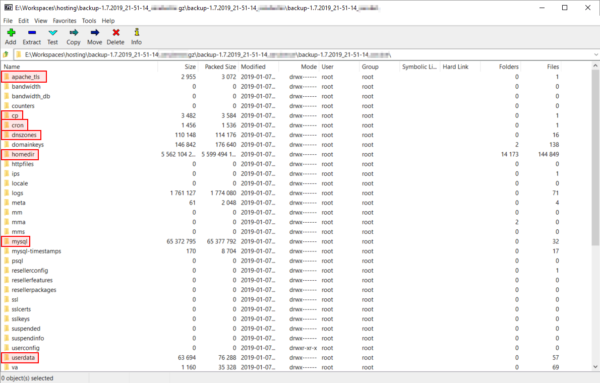Select the cp folder icon
Viewport: 600px width, 383px height.
(x=7, y=115)
